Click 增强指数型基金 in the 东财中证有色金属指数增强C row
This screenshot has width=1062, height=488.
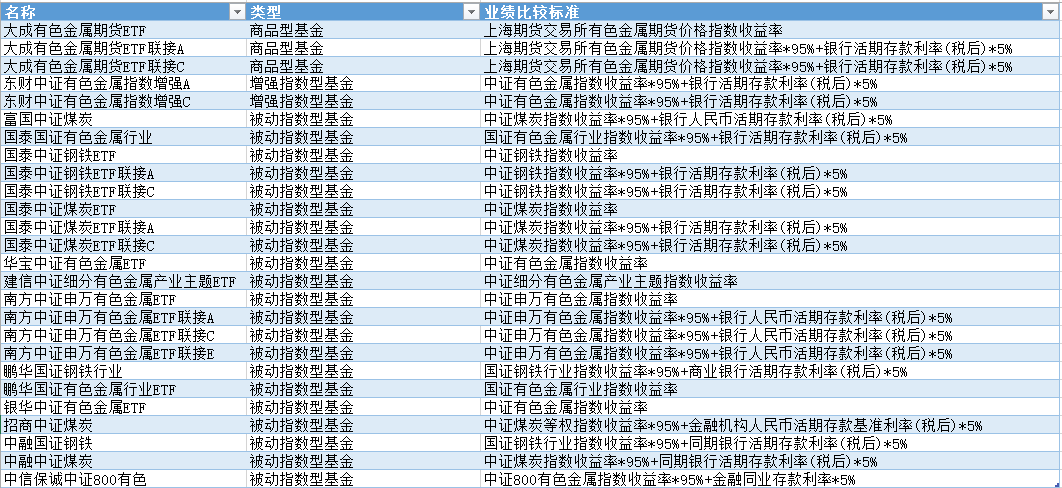coord(363,102)
